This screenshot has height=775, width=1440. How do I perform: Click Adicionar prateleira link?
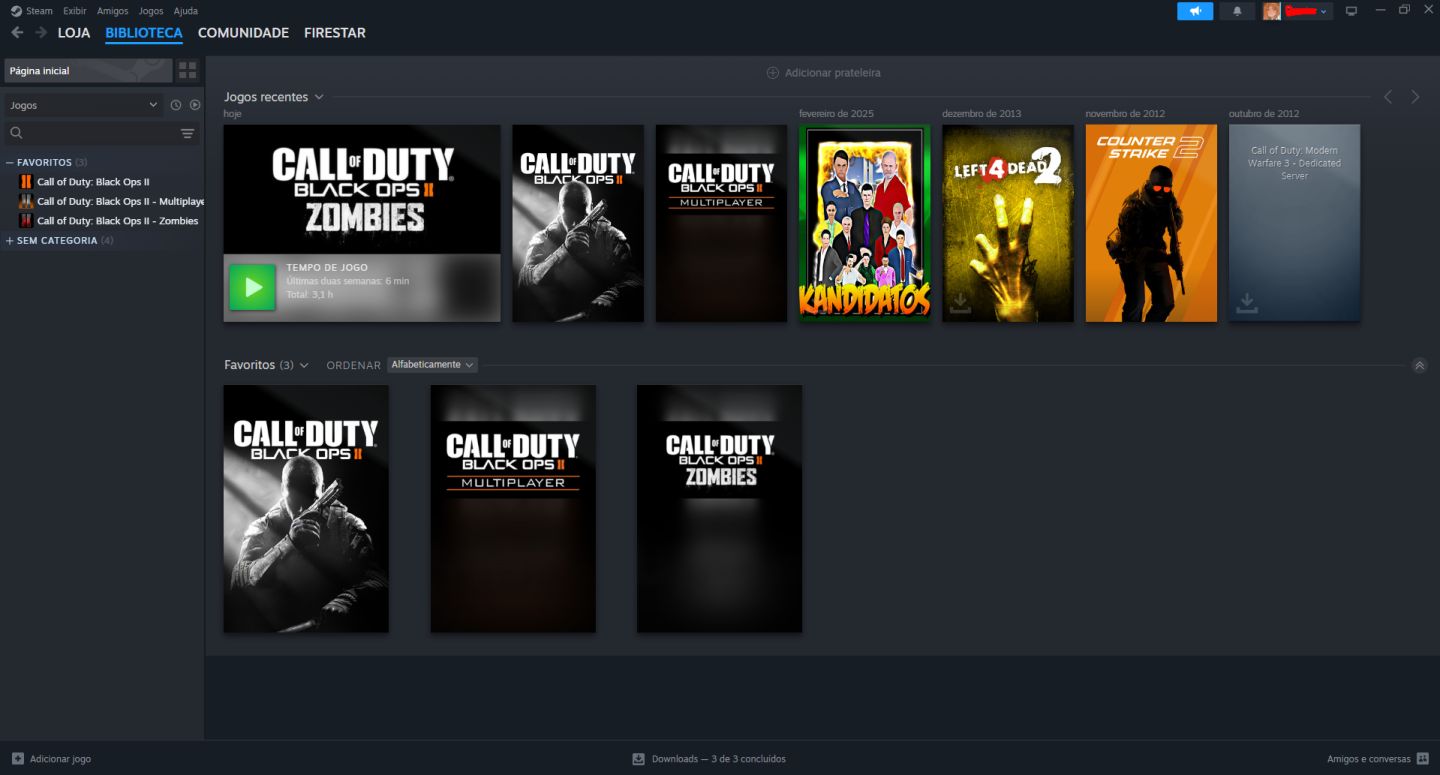tap(823, 73)
